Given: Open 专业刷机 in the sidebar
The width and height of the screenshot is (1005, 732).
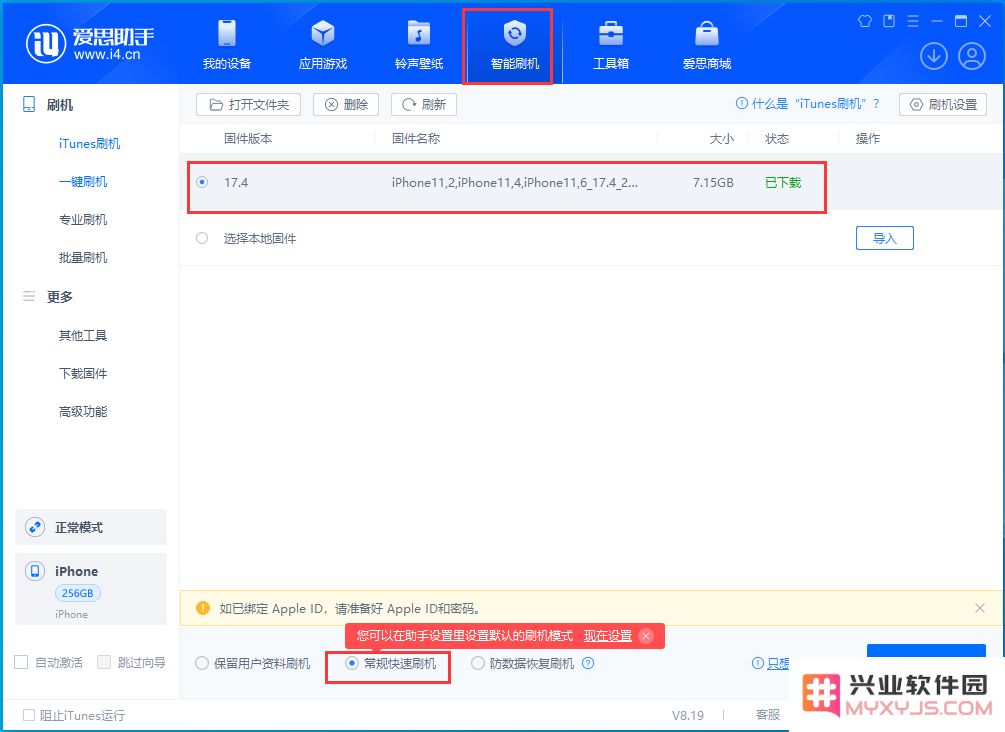Looking at the screenshot, I should 83,219.
